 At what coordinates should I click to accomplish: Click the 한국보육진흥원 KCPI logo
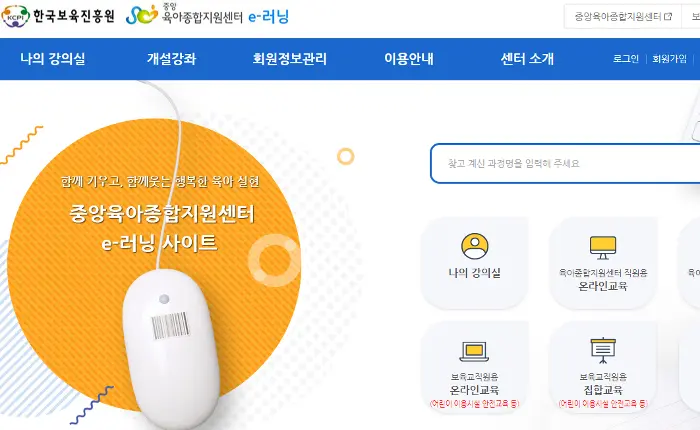coord(58,16)
